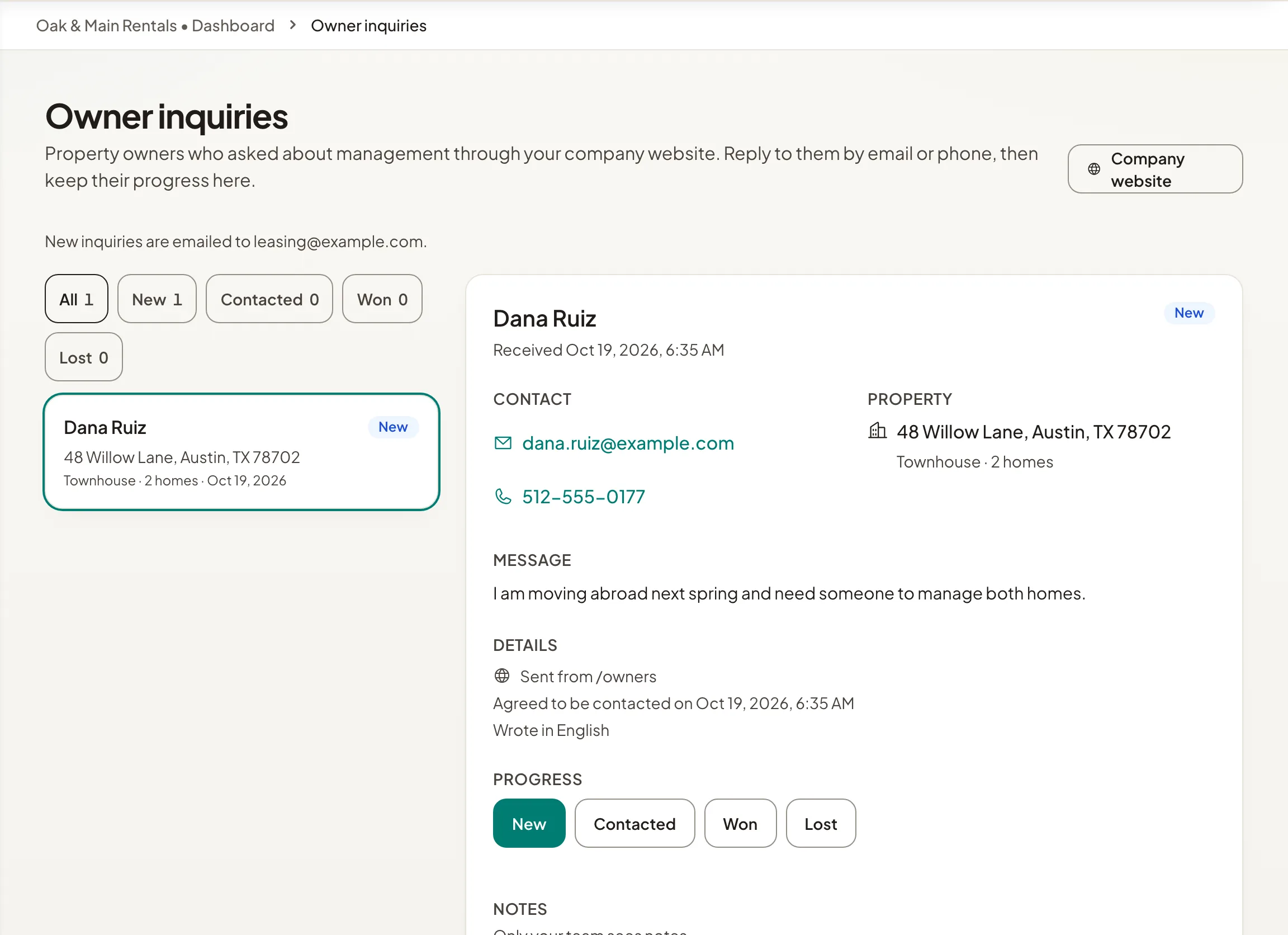Email dana.ruiz@example.com link
Viewport: 1288px width, 935px height.
pos(628,443)
